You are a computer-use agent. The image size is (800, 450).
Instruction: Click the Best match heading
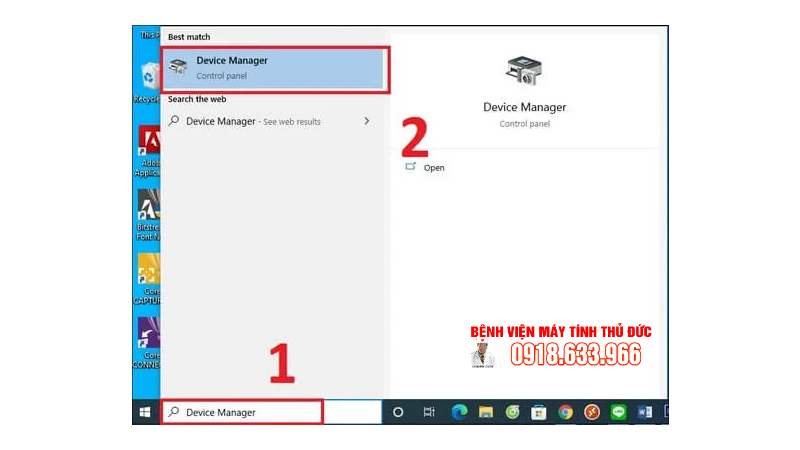[189, 37]
